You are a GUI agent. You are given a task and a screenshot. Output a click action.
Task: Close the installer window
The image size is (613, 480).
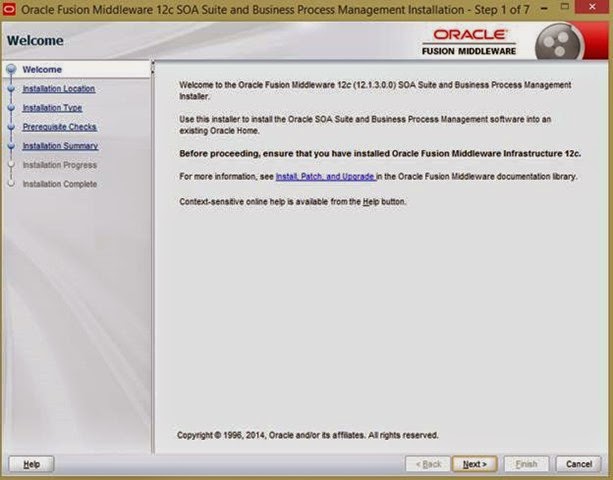pyautogui.click(x=592, y=7)
